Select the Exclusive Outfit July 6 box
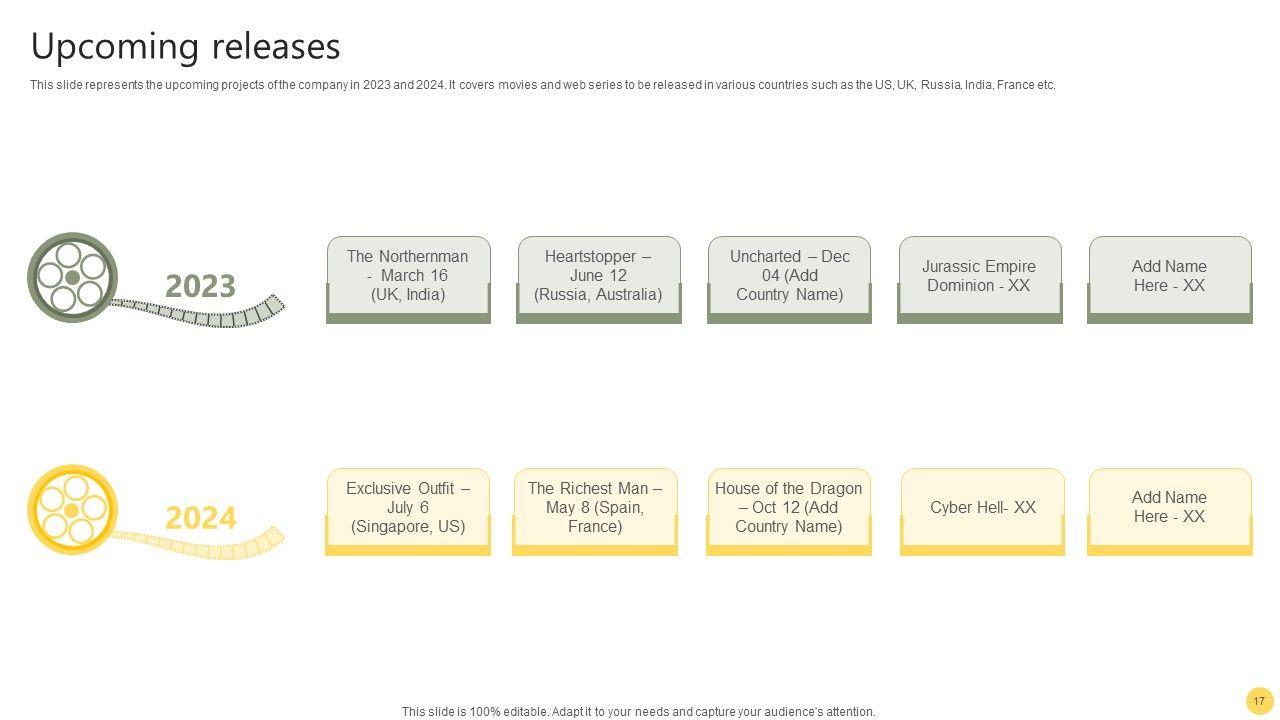 tap(408, 508)
